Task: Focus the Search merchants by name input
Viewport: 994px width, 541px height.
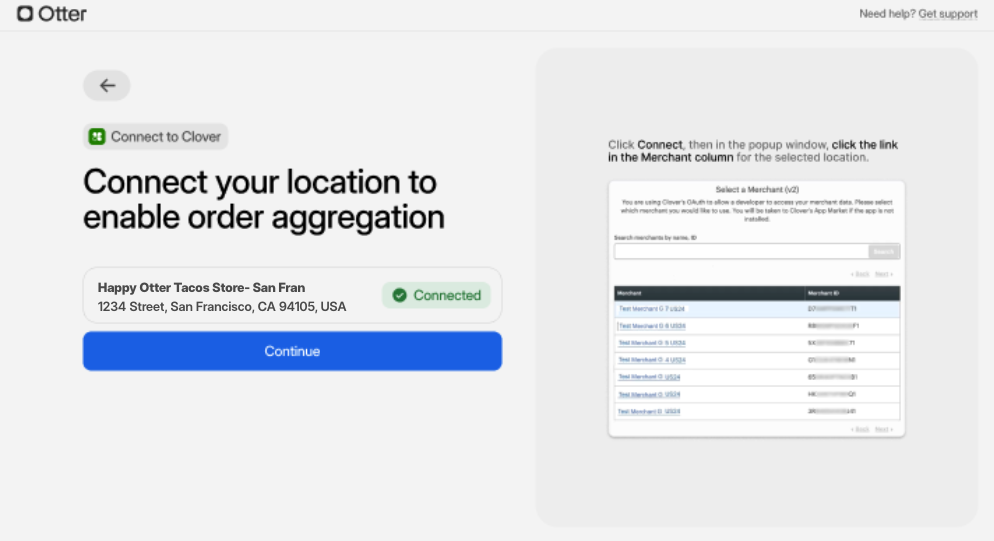Action: pos(740,252)
